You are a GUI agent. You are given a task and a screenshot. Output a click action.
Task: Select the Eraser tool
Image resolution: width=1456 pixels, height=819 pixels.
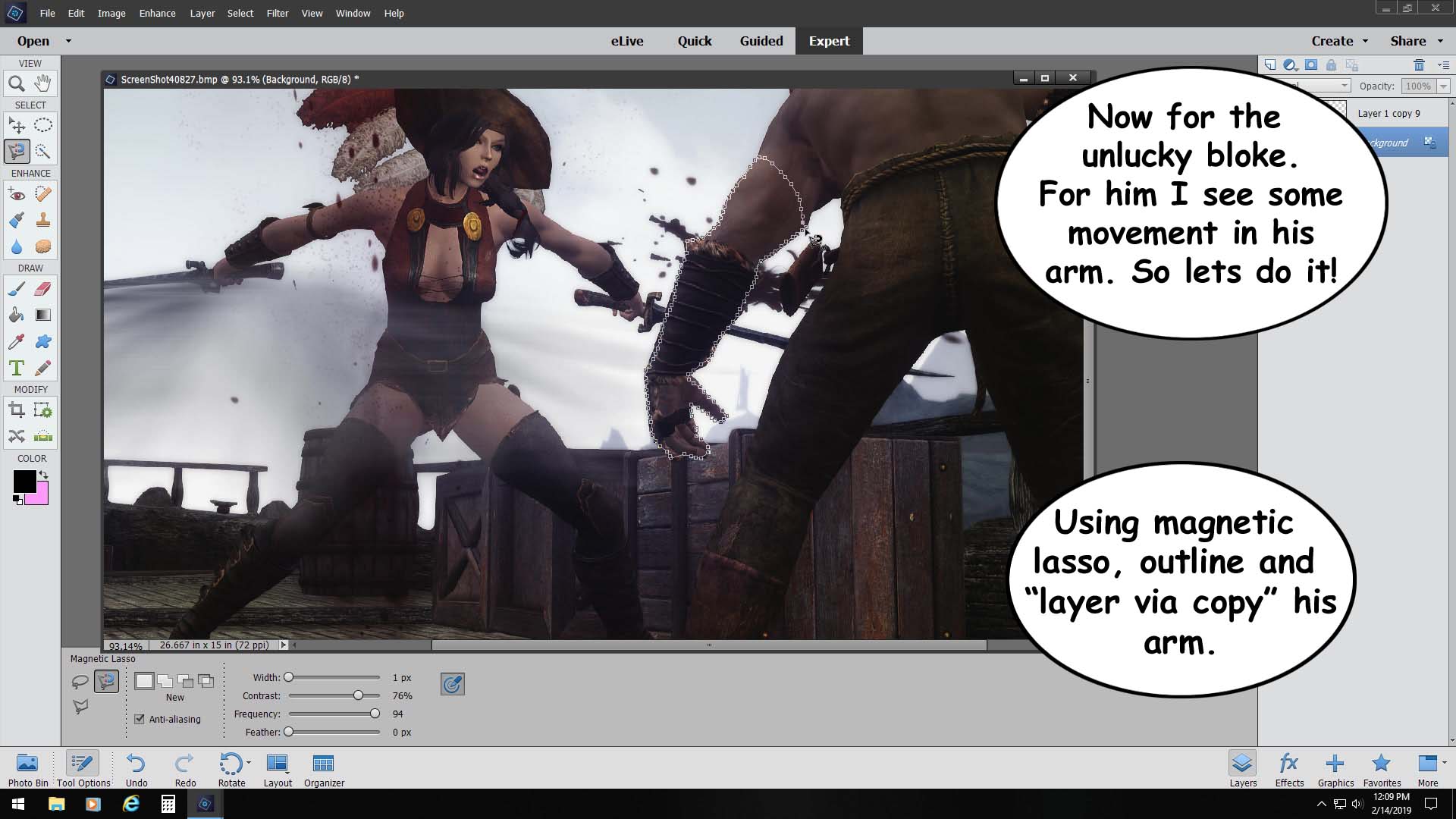43,289
